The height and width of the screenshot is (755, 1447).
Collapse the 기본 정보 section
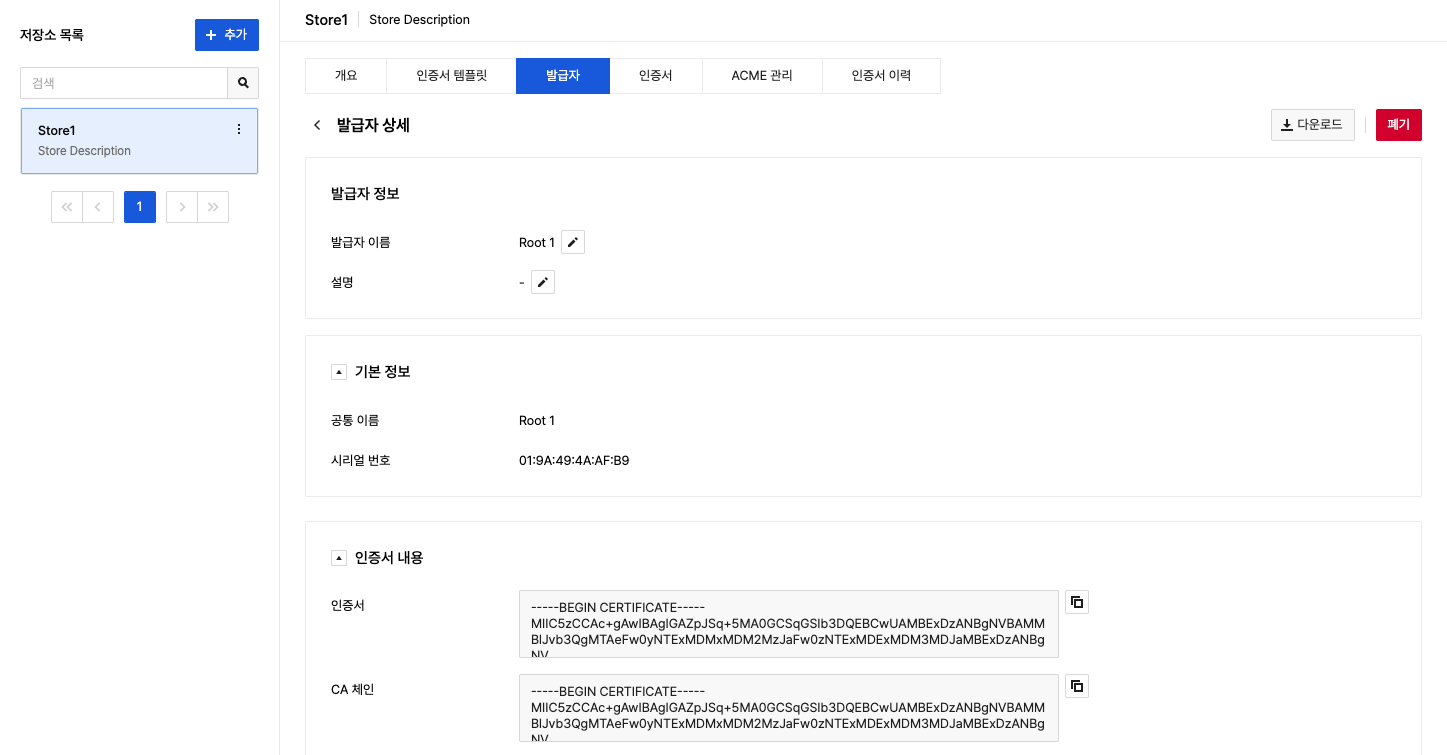tap(339, 371)
